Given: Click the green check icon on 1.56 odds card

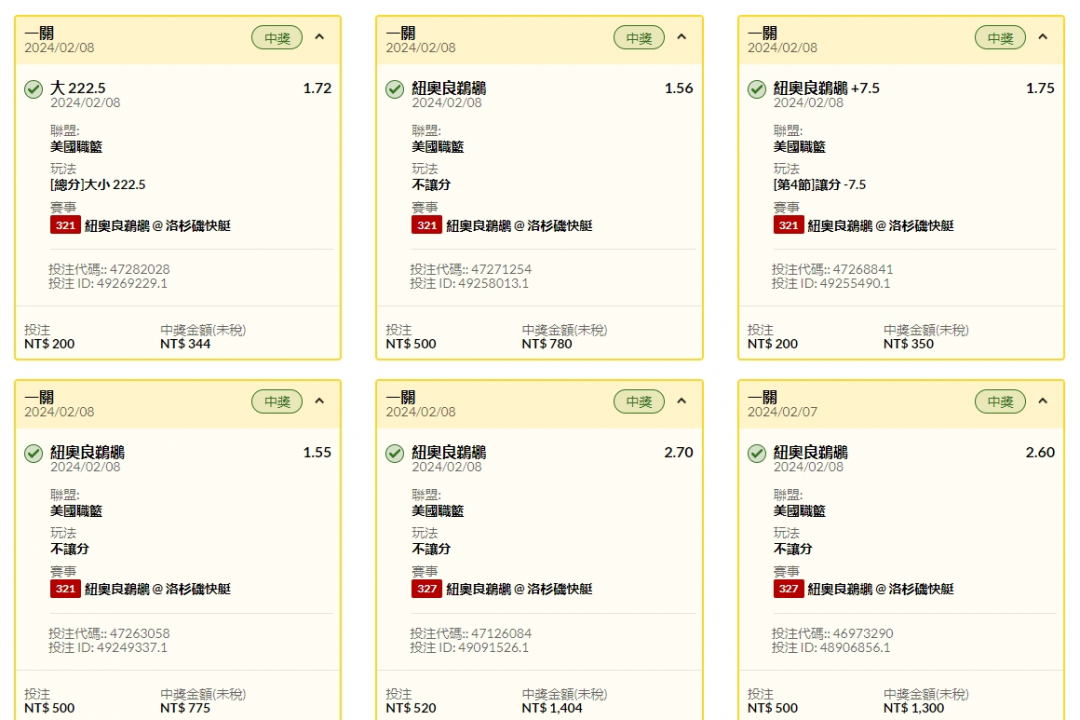Looking at the screenshot, I should (395, 90).
